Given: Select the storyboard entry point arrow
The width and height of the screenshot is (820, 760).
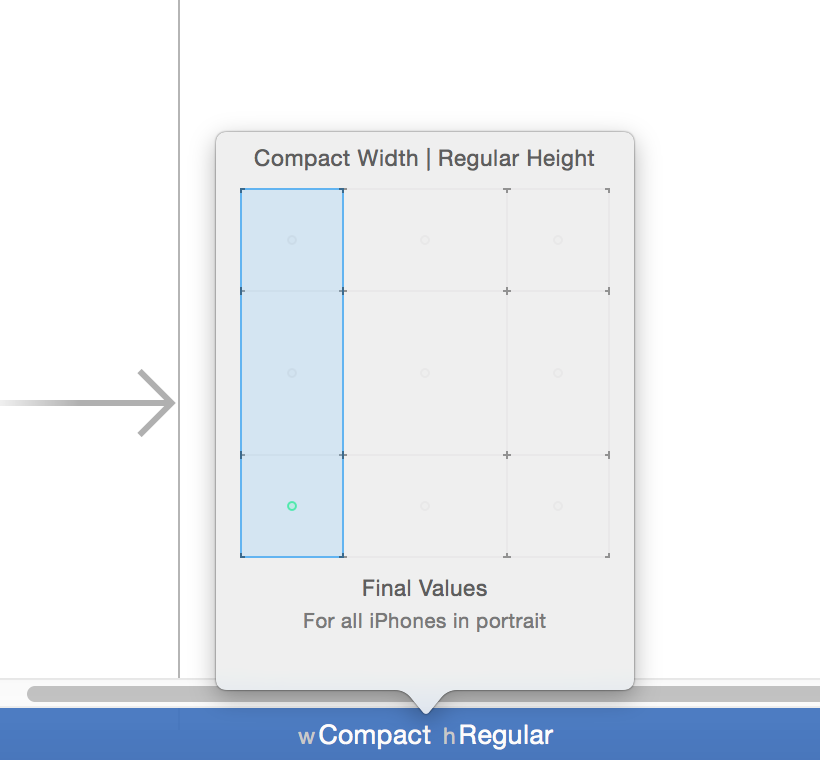Looking at the screenshot, I should (x=155, y=403).
